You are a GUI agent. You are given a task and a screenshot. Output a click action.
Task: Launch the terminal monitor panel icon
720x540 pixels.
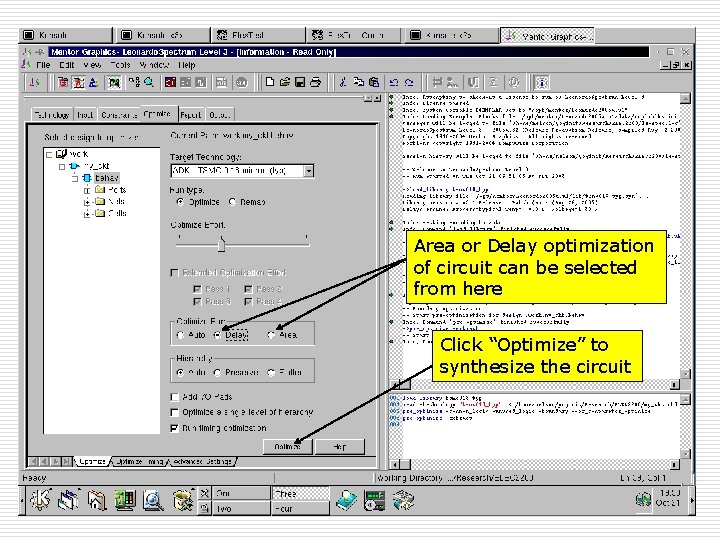124,500
